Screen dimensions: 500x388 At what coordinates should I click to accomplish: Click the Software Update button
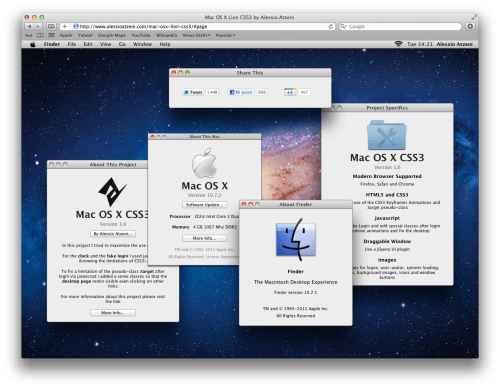pyautogui.click(x=205, y=205)
